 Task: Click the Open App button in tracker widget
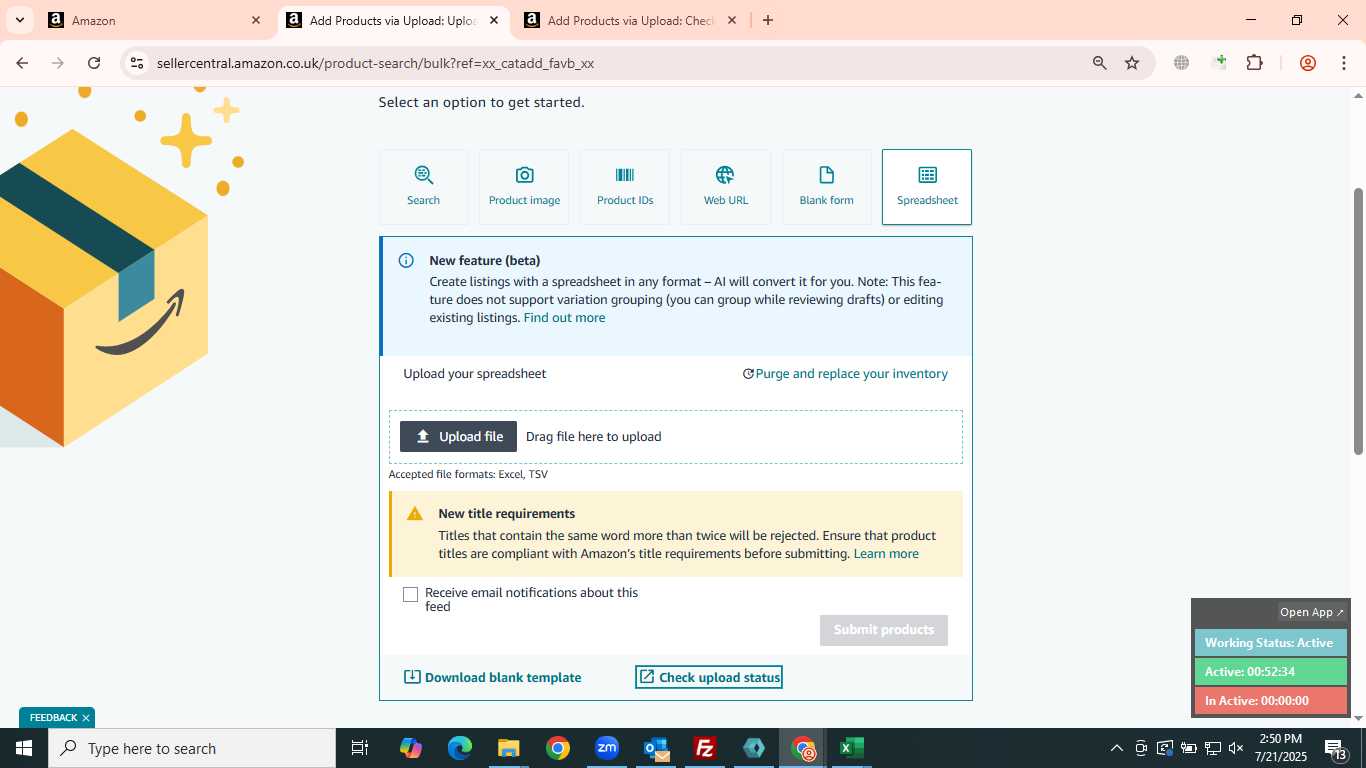(x=1312, y=612)
